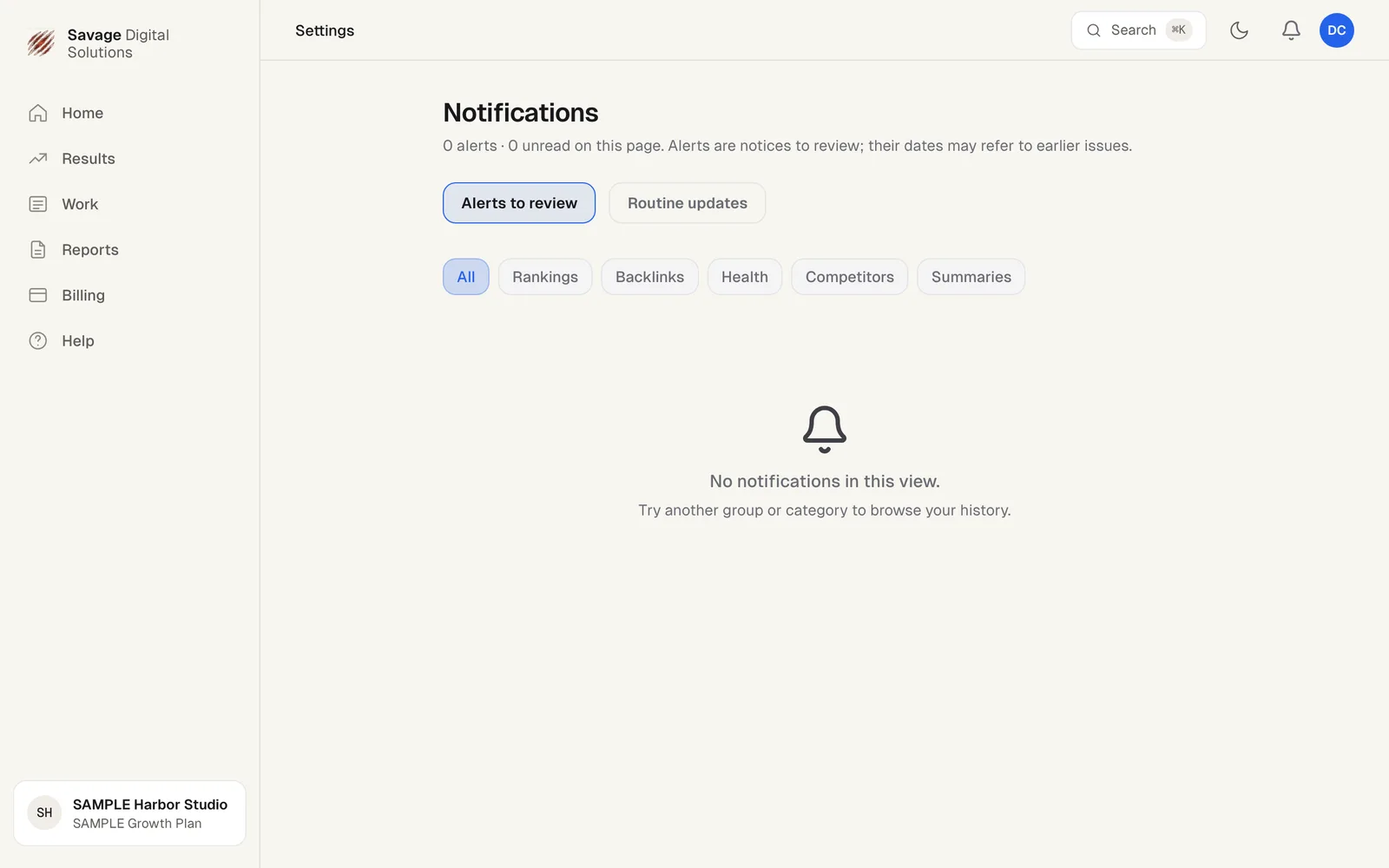The height and width of the screenshot is (868, 1389).
Task: Switch to the Routine updates group
Action: pos(688,203)
